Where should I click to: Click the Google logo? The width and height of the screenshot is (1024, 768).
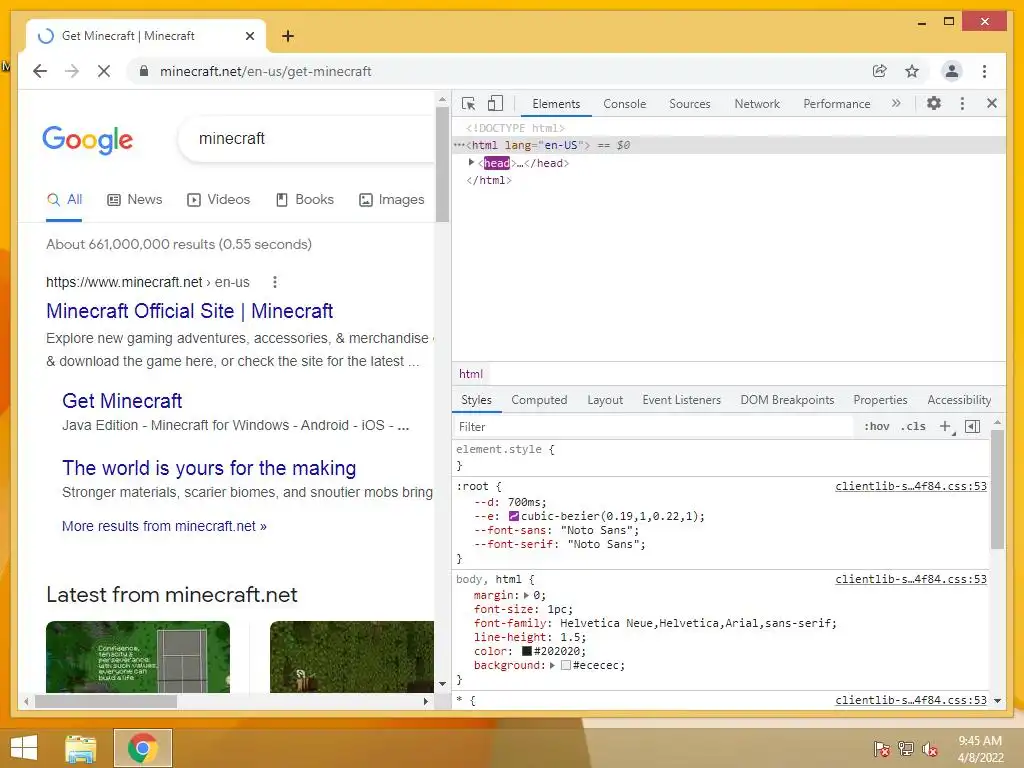click(x=88, y=139)
